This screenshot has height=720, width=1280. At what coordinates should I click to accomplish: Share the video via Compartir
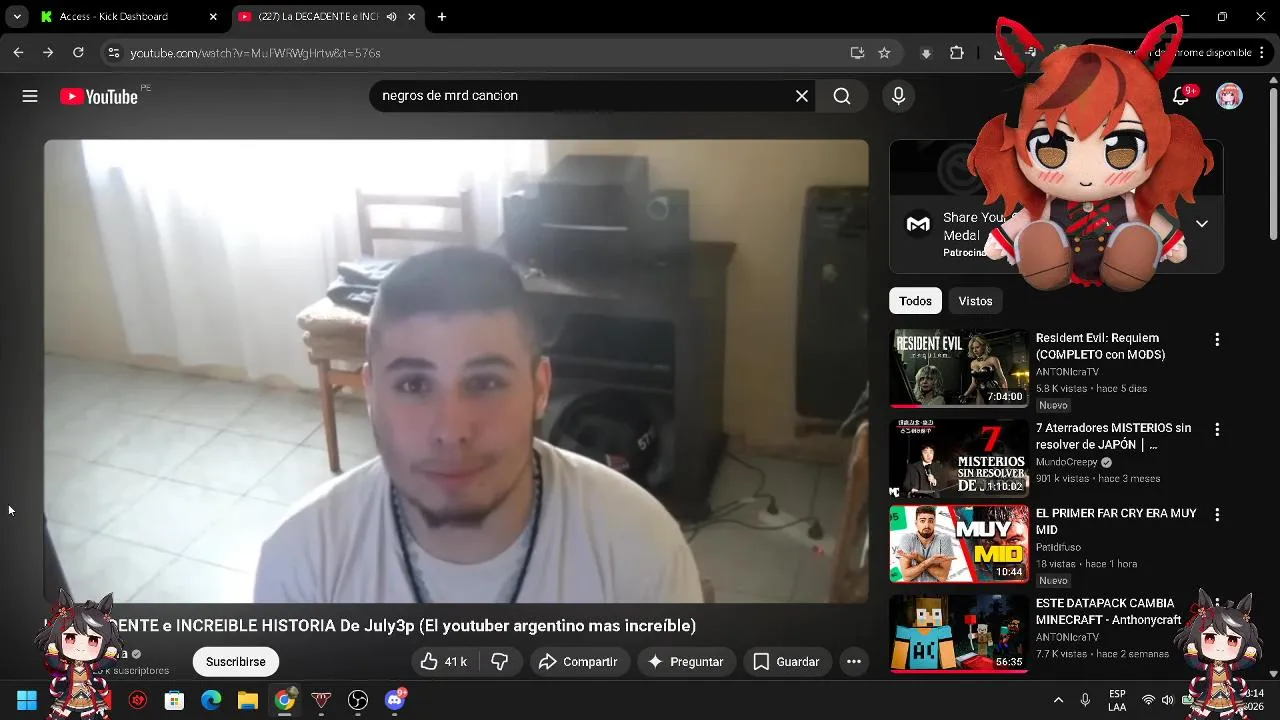coord(578,662)
